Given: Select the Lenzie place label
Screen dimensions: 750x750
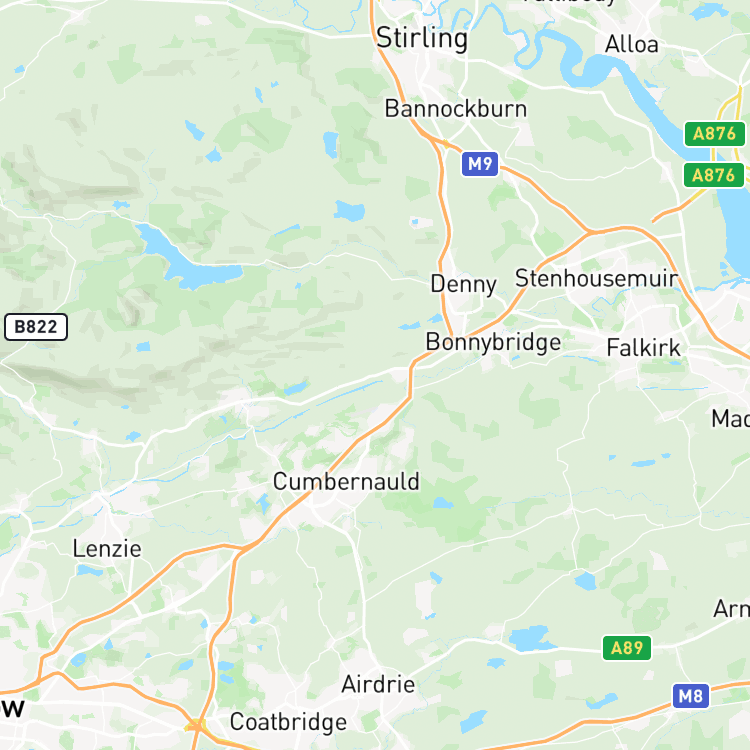Looking at the screenshot, I should [x=107, y=549].
